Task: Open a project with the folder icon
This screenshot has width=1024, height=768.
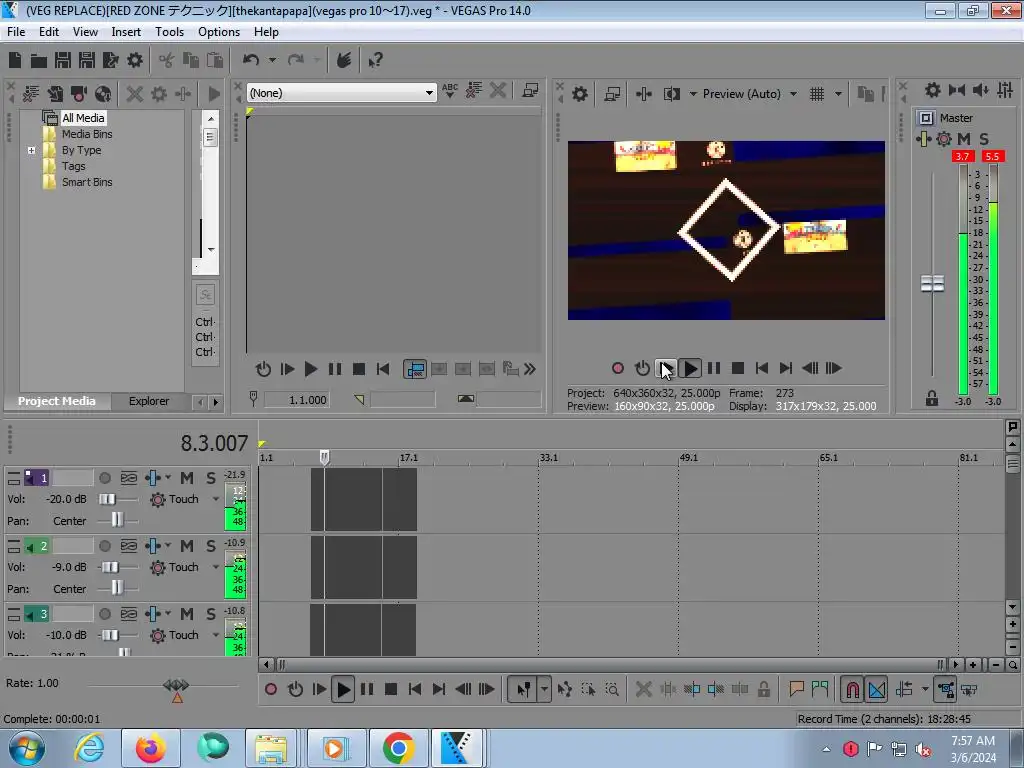Action: (39, 61)
